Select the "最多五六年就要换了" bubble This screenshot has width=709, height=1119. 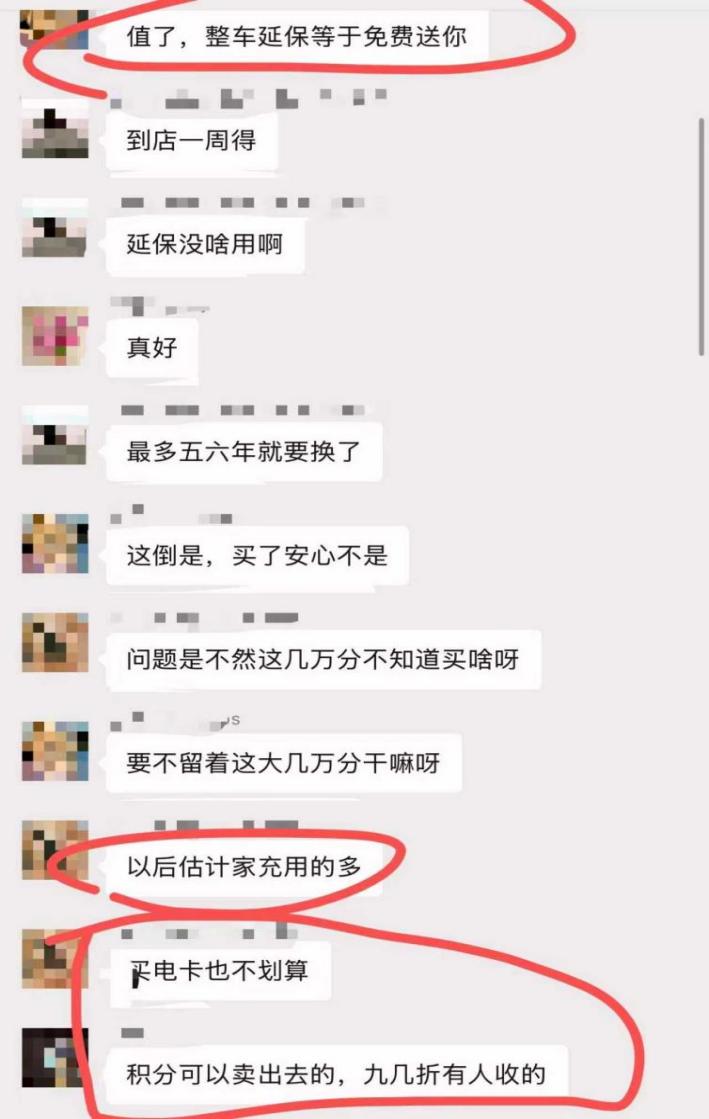[244, 452]
